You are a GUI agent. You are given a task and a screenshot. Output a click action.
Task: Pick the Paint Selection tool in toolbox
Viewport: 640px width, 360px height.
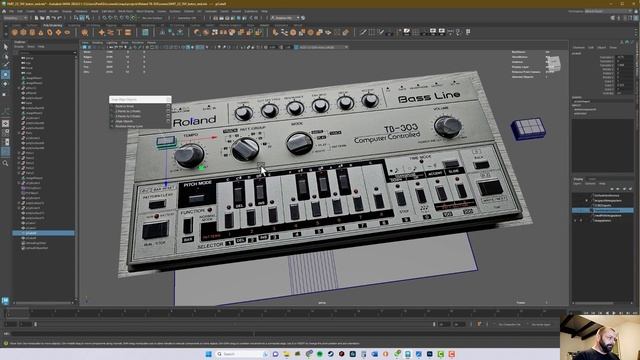[x=5, y=65]
